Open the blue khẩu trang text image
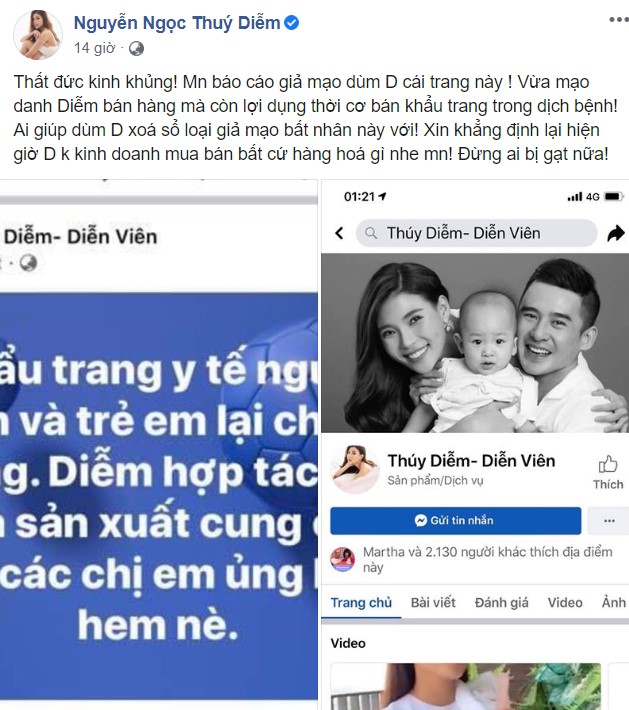The height and width of the screenshot is (710, 629). pyautogui.click(x=158, y=496)
